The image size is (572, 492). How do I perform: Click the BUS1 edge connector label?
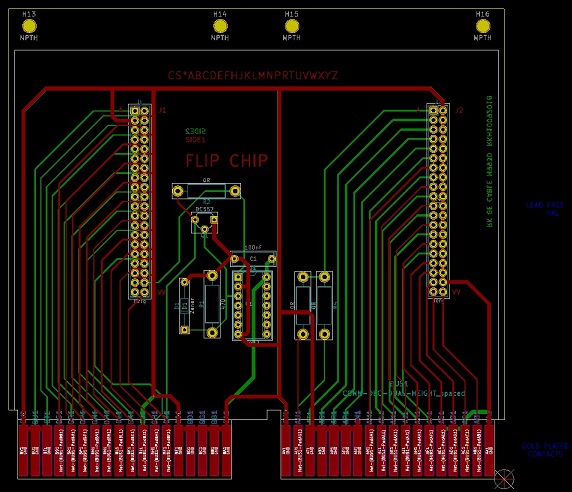tap(399, 384)
